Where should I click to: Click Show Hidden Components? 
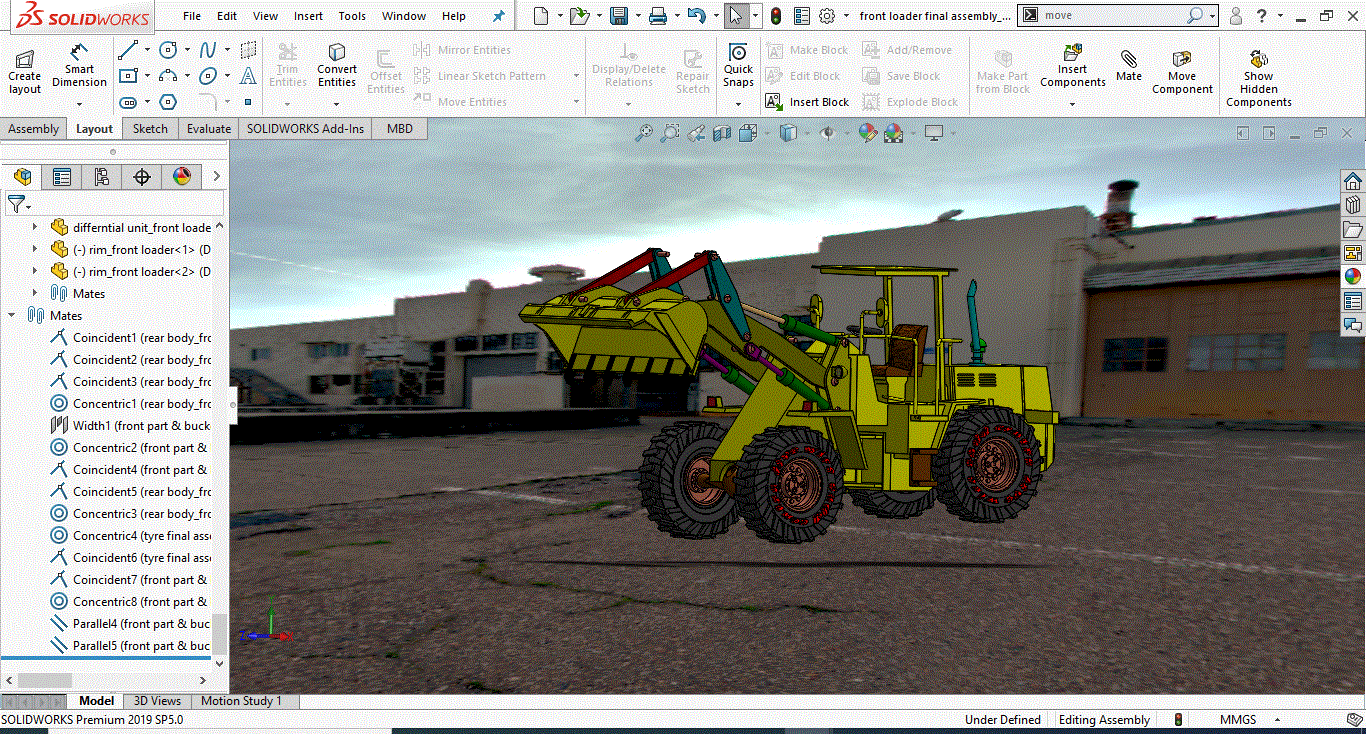tap(1258, 77)
